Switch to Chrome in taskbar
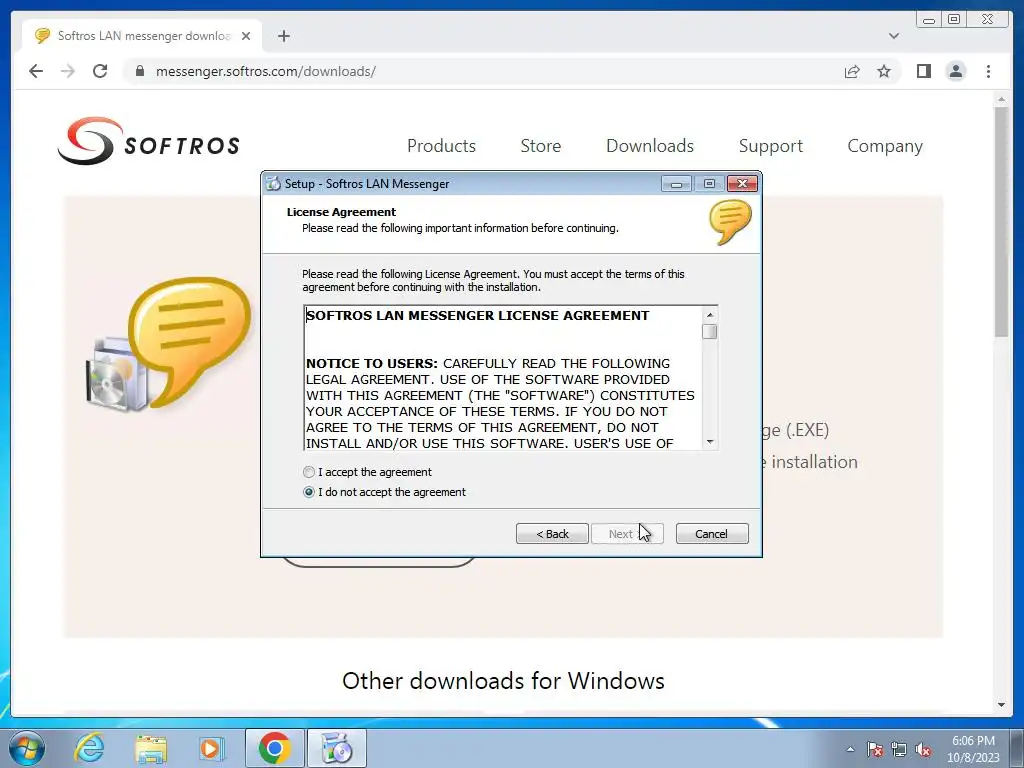This screenshot has width=1024, height=768. tap(274, 748)
